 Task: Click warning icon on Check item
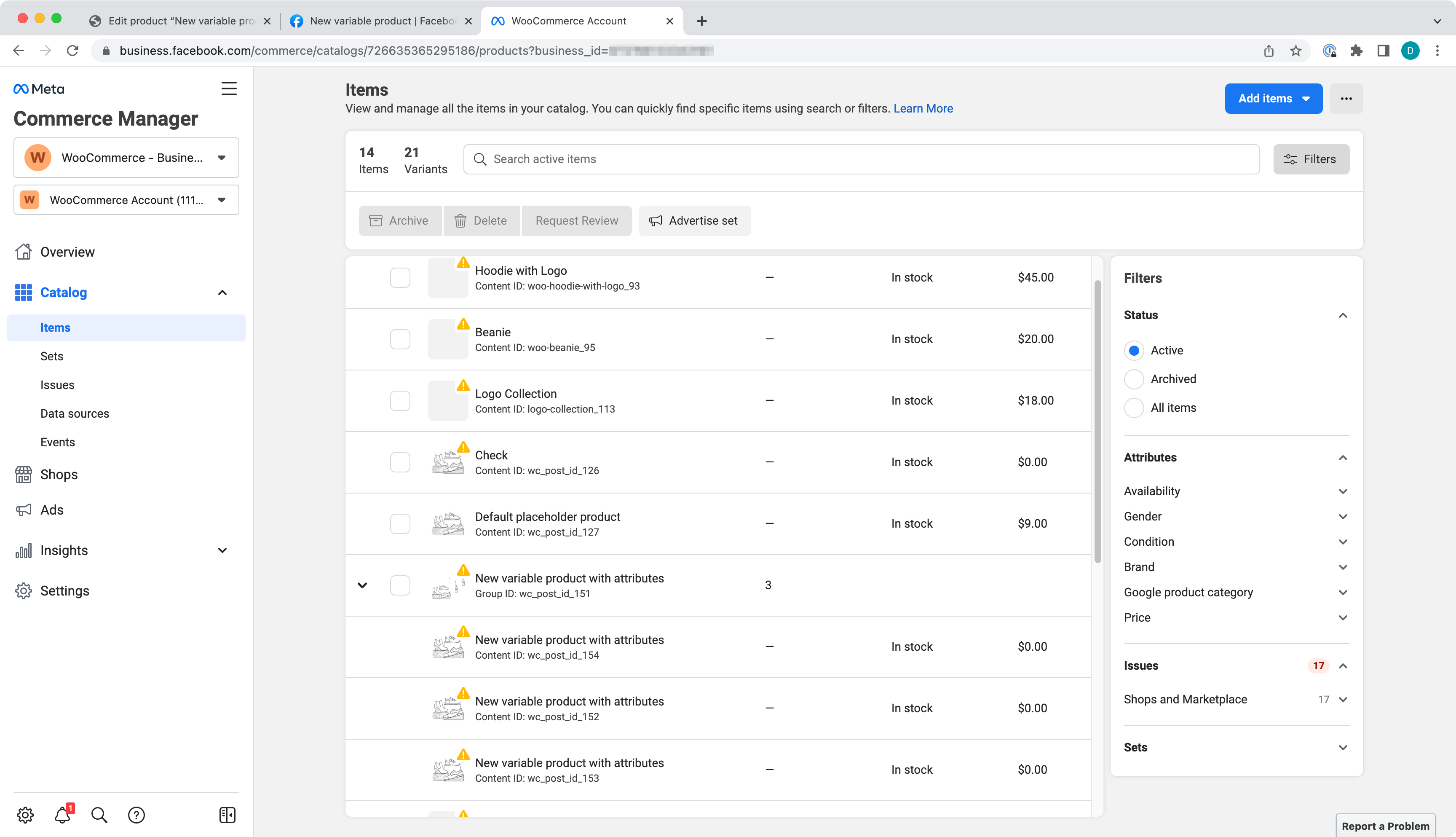click(463, 447)
